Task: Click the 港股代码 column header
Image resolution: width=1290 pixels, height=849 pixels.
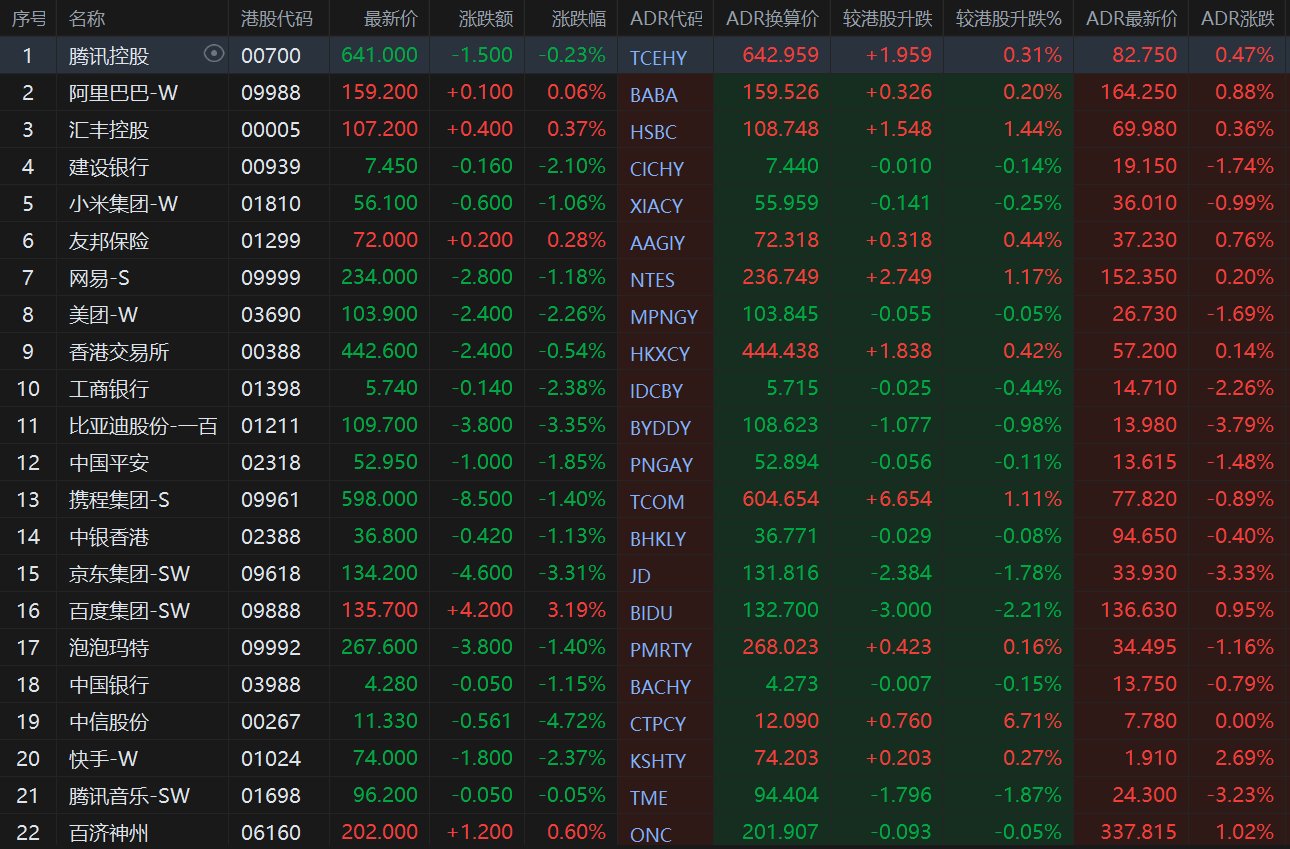Action: [x=277, y=18]
